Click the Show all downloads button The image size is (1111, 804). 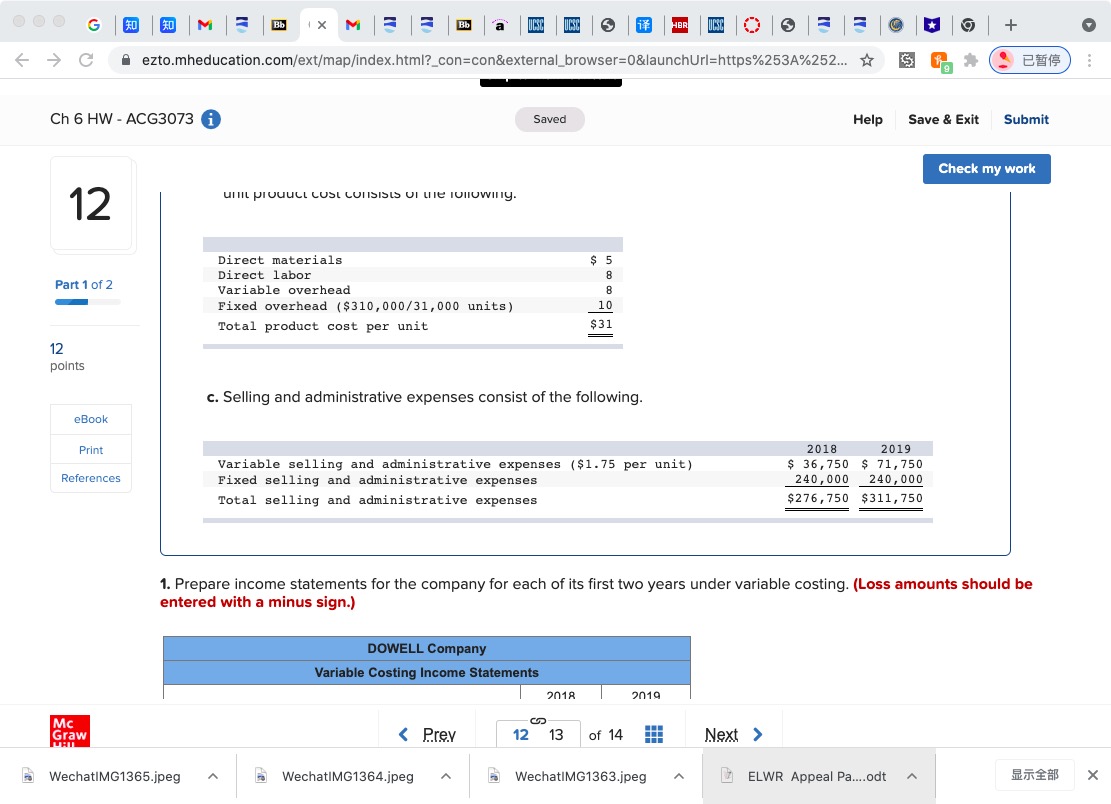coord(1034,775)
